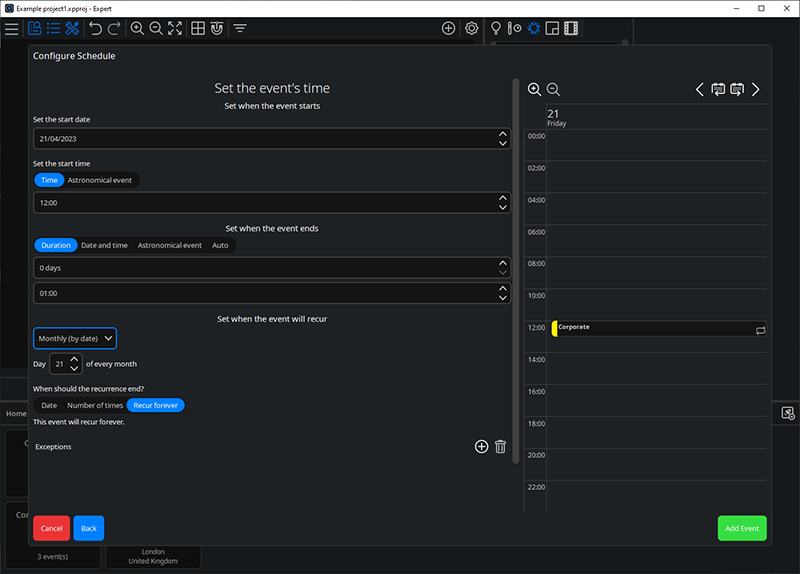Viewport: 800px width, 574px height.
Task: Zoom out the calendar day view
Action: click(553, 90)
